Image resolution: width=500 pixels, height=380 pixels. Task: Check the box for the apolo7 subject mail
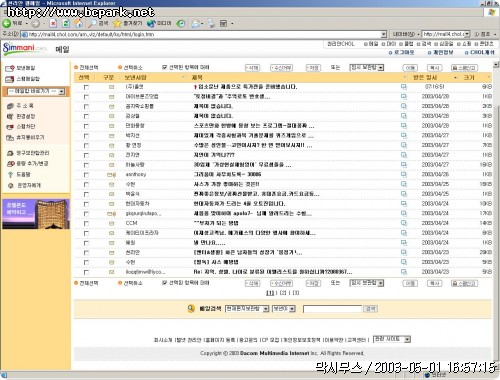(86, 214)
